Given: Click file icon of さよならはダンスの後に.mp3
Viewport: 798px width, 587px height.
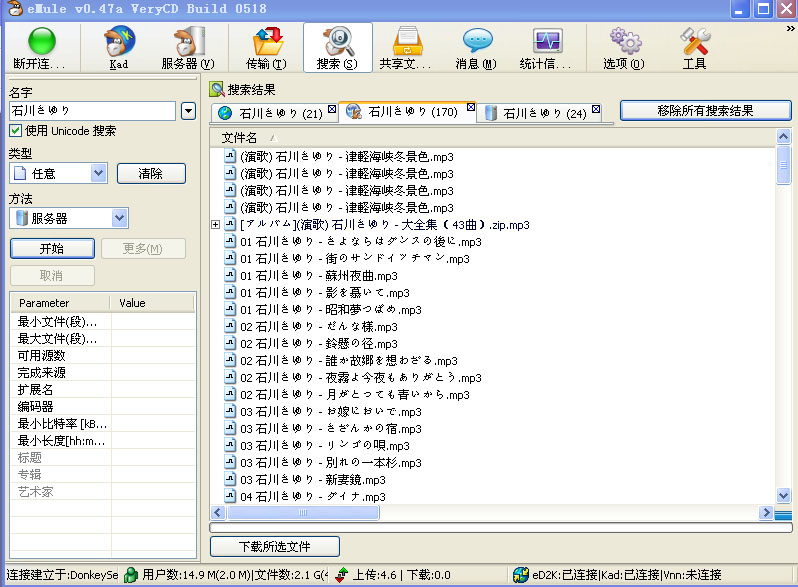Looking at the screenshot, I should pyautogui.click(x=230, y=241).
